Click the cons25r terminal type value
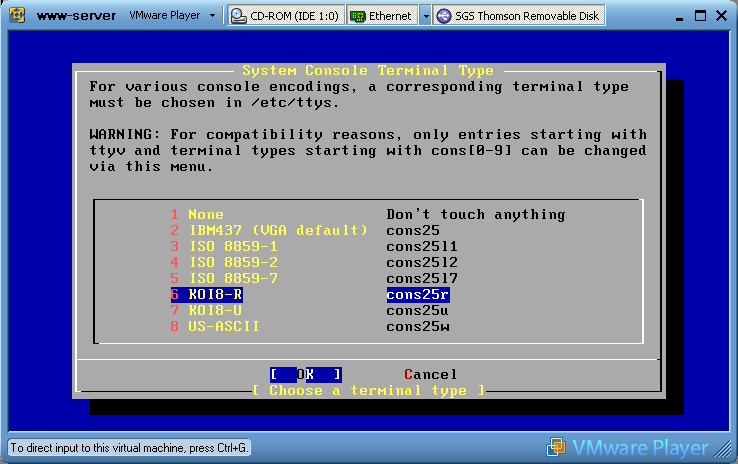Image resolution: width=738 pixels, height=464 pixels. 418,295
